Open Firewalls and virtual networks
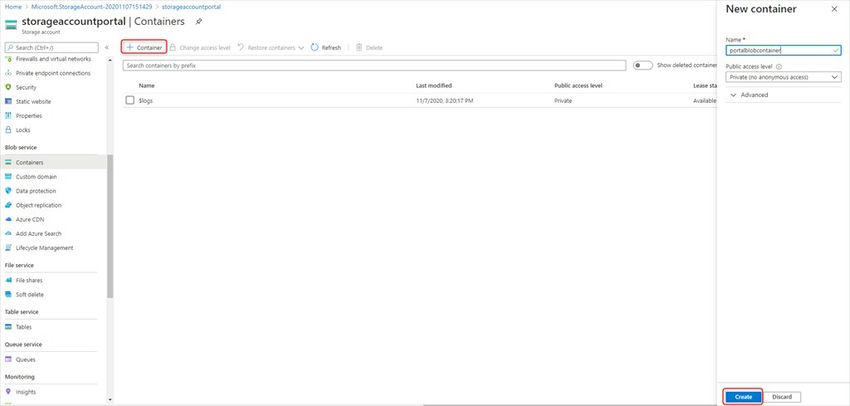 (53, 59)
